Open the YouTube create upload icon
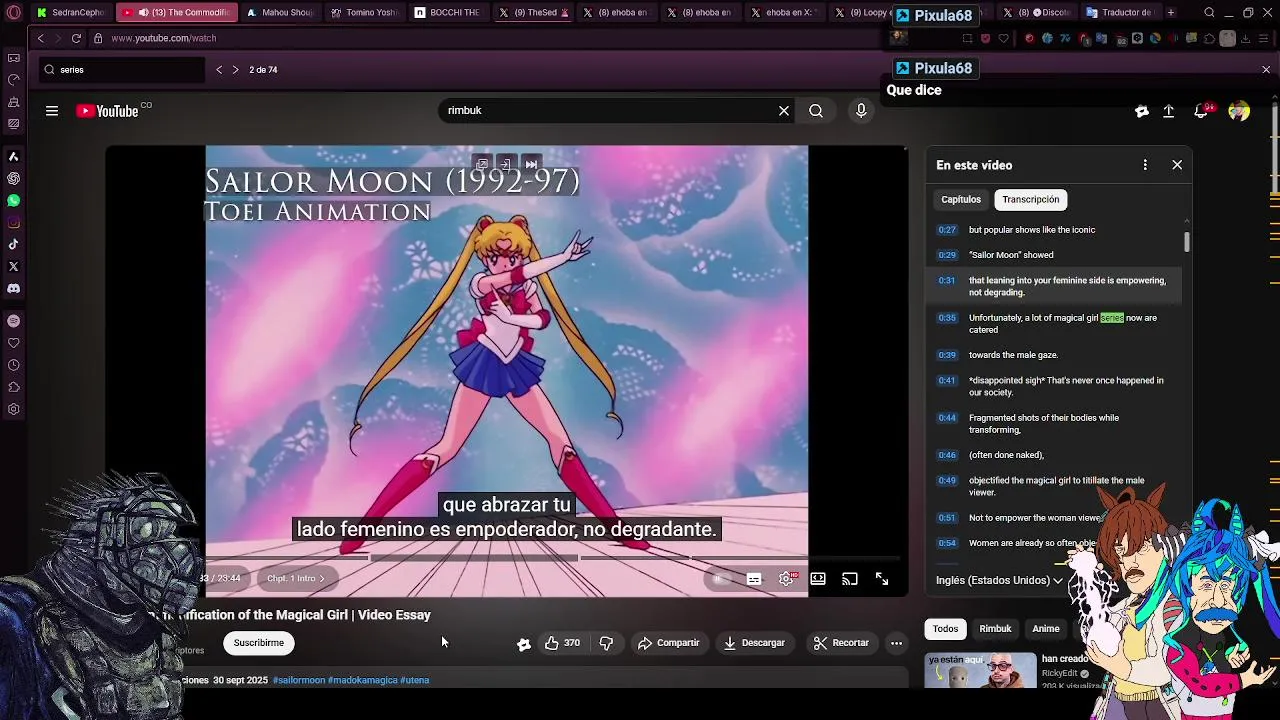 pos(1168,111)
